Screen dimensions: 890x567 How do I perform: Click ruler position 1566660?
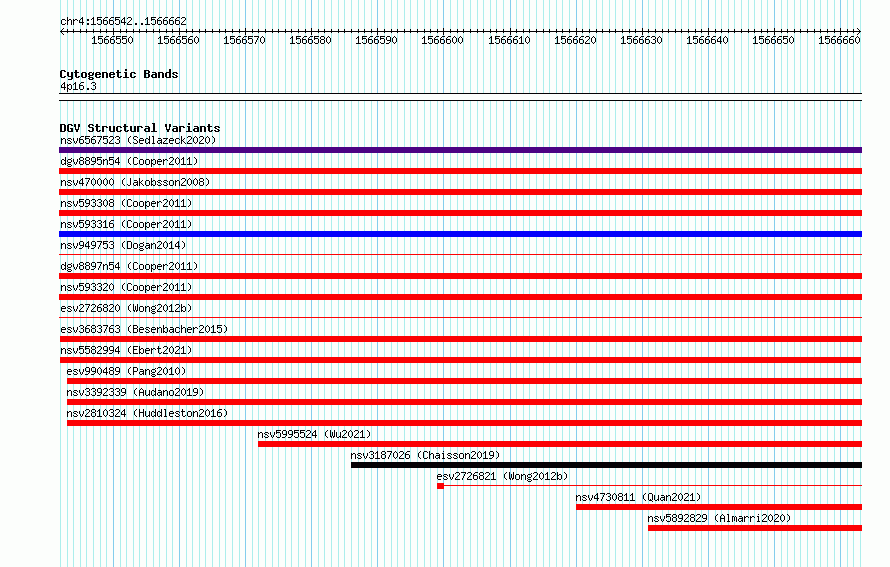839,40
